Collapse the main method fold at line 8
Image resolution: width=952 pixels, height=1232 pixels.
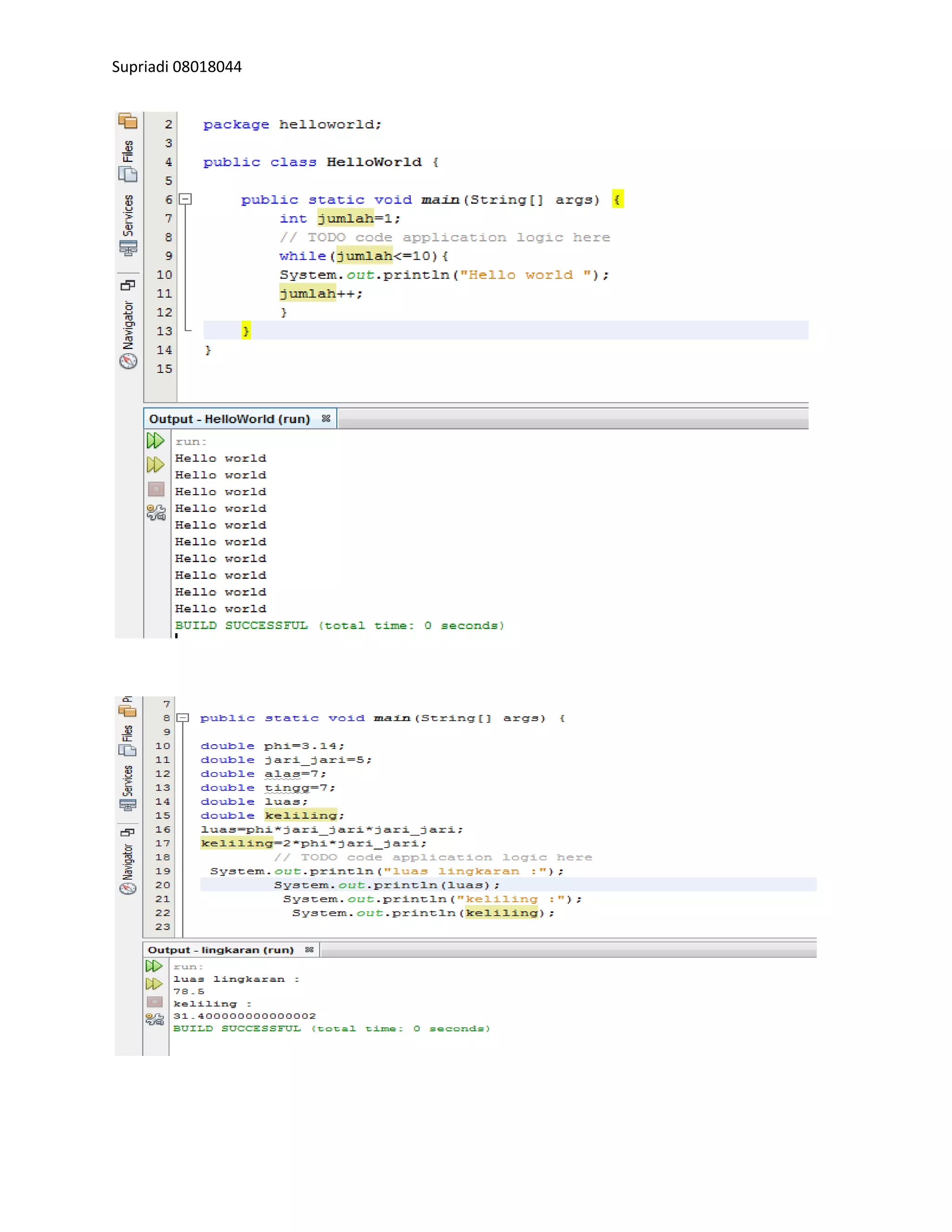[x=182, y=717]
